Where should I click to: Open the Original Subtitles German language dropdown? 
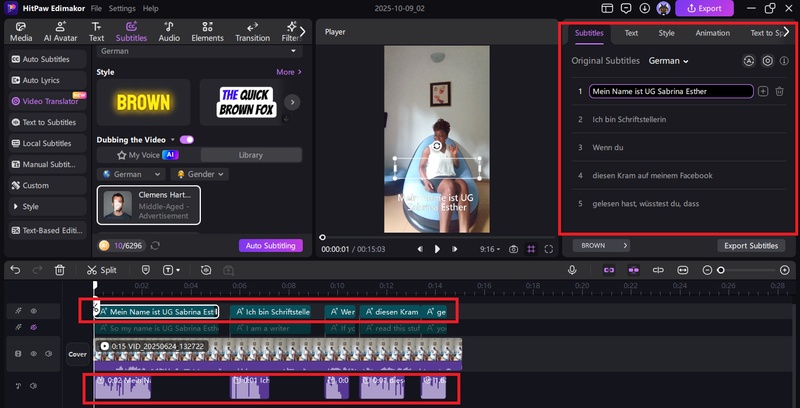coord(669,61)
